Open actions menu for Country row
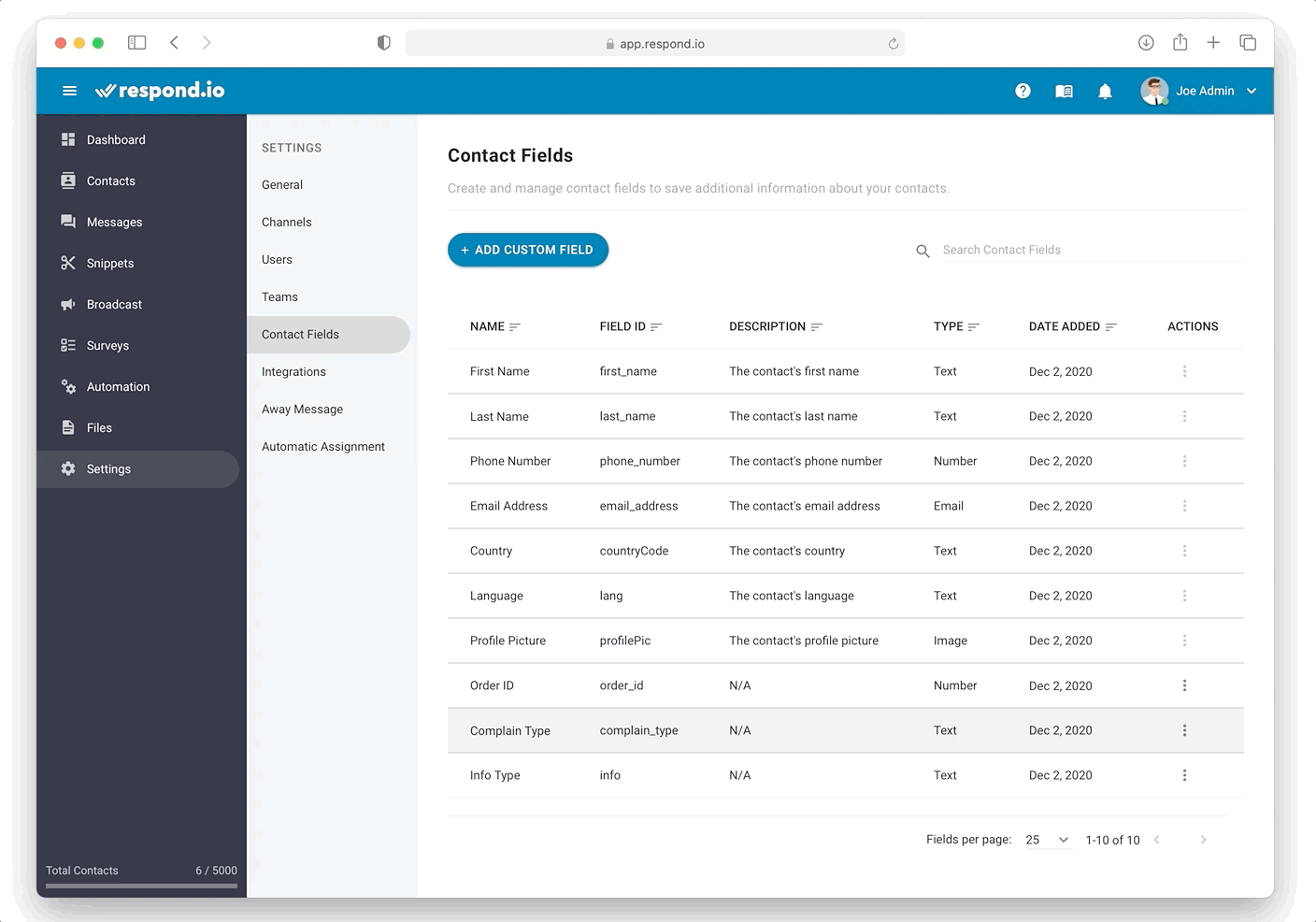 tap(1184, 551)
